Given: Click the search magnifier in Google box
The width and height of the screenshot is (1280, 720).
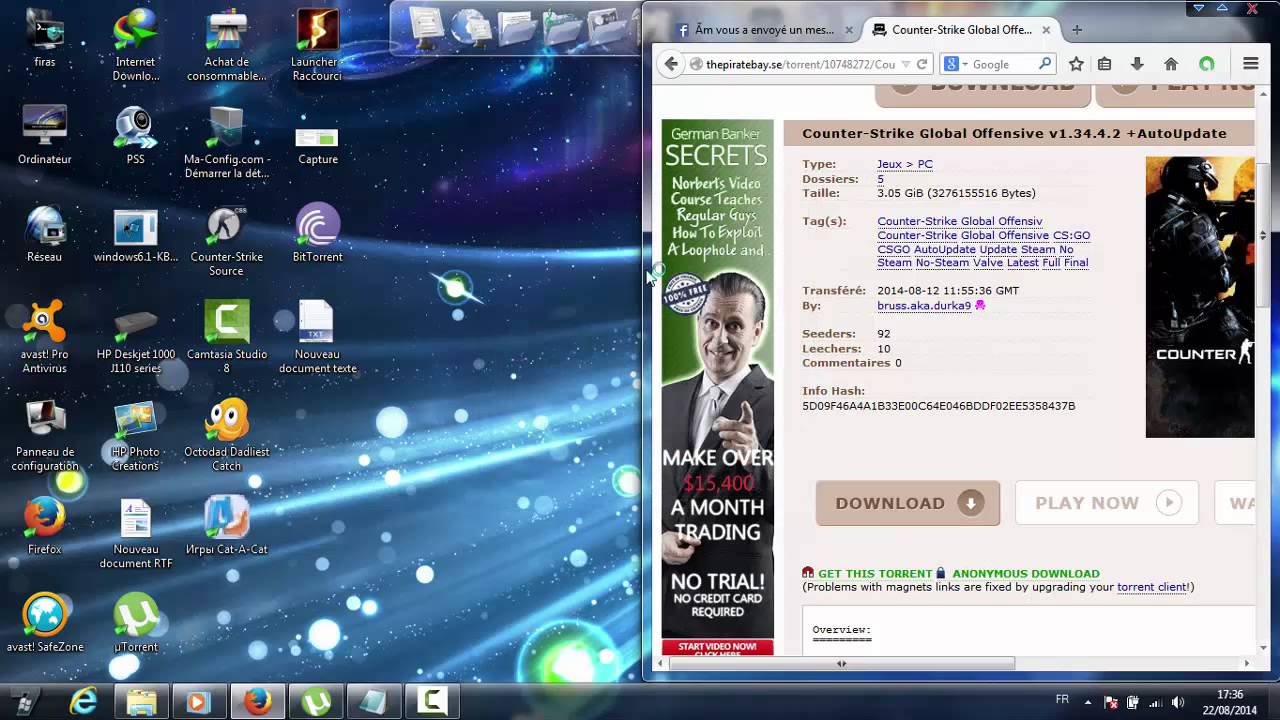Looking at the screenshot, I should (1045, 64).
